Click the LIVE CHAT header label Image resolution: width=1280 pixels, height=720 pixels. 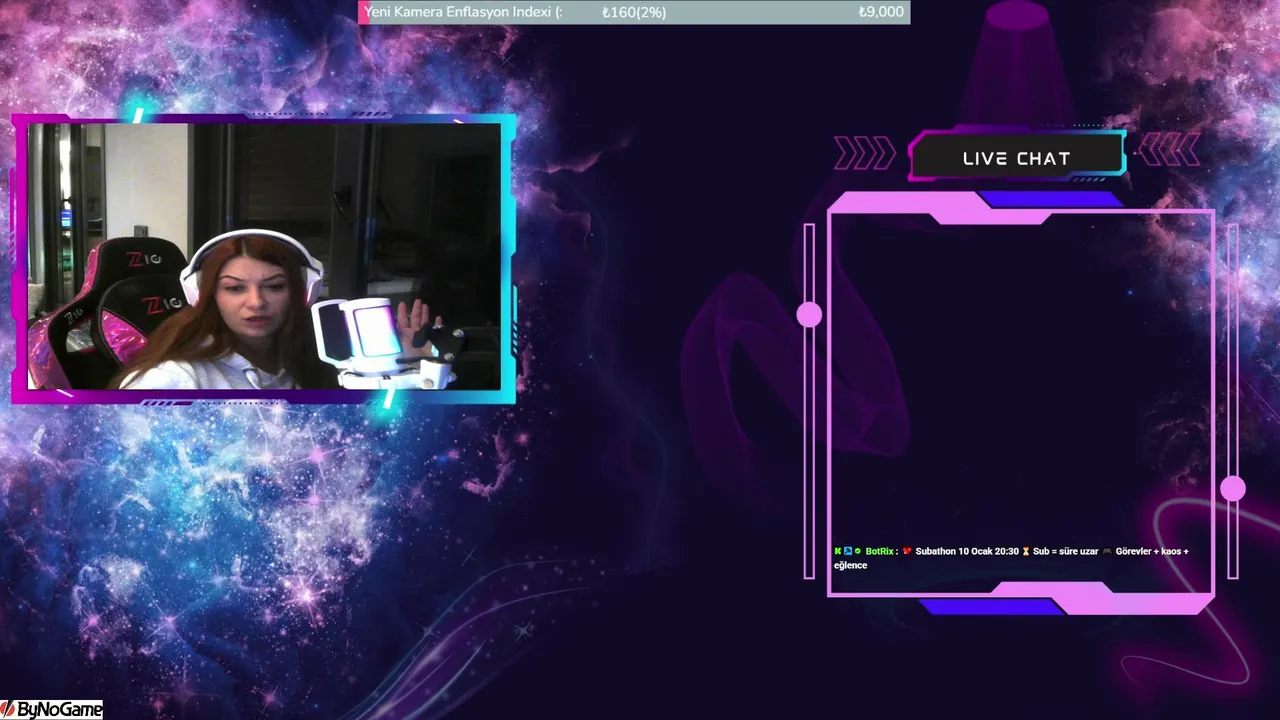point(1016,158)
